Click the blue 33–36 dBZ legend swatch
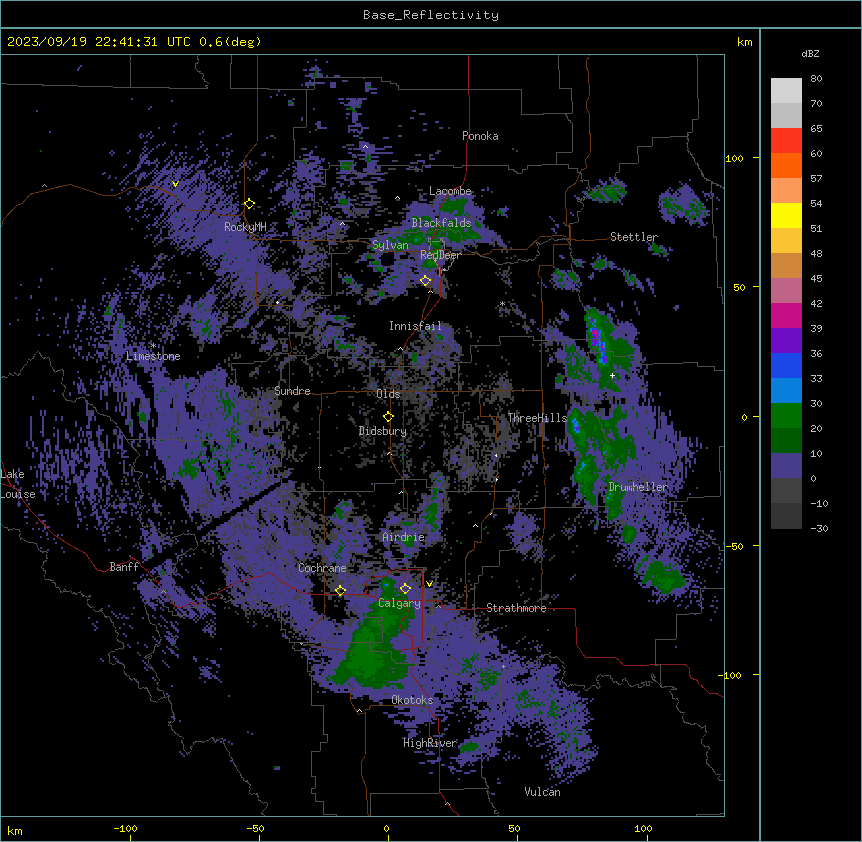The height and width of the screenshot is (842, 862). click(786, 366)
